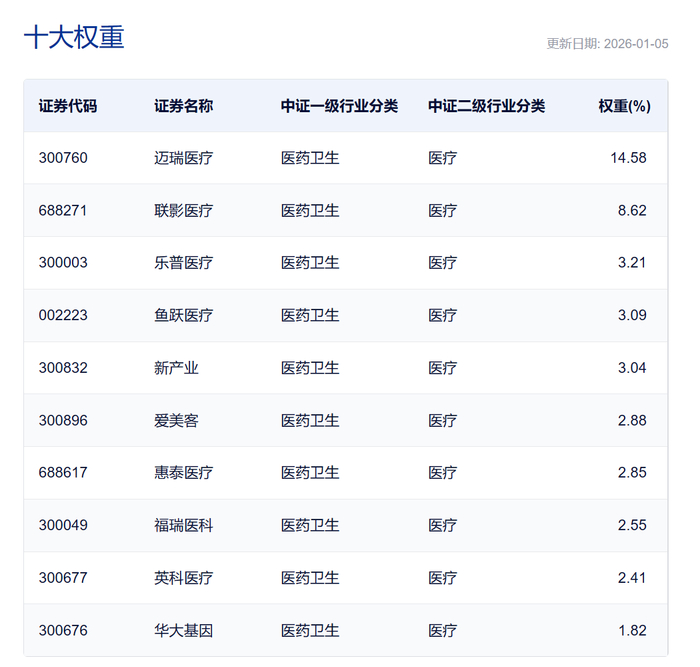Select security code 300832
The height and width of the screenshot is (667, 700).
[x=63, y=368]
